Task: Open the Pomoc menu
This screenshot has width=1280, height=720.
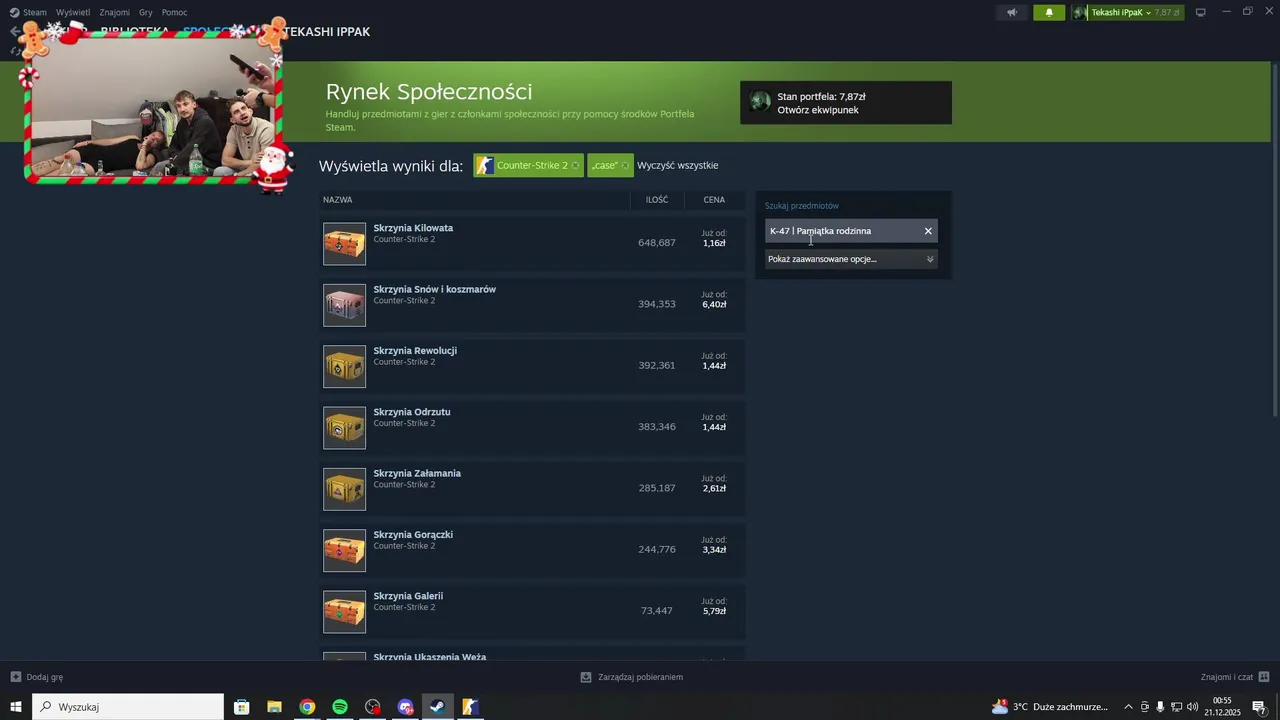Action: [x=174, y=12]
